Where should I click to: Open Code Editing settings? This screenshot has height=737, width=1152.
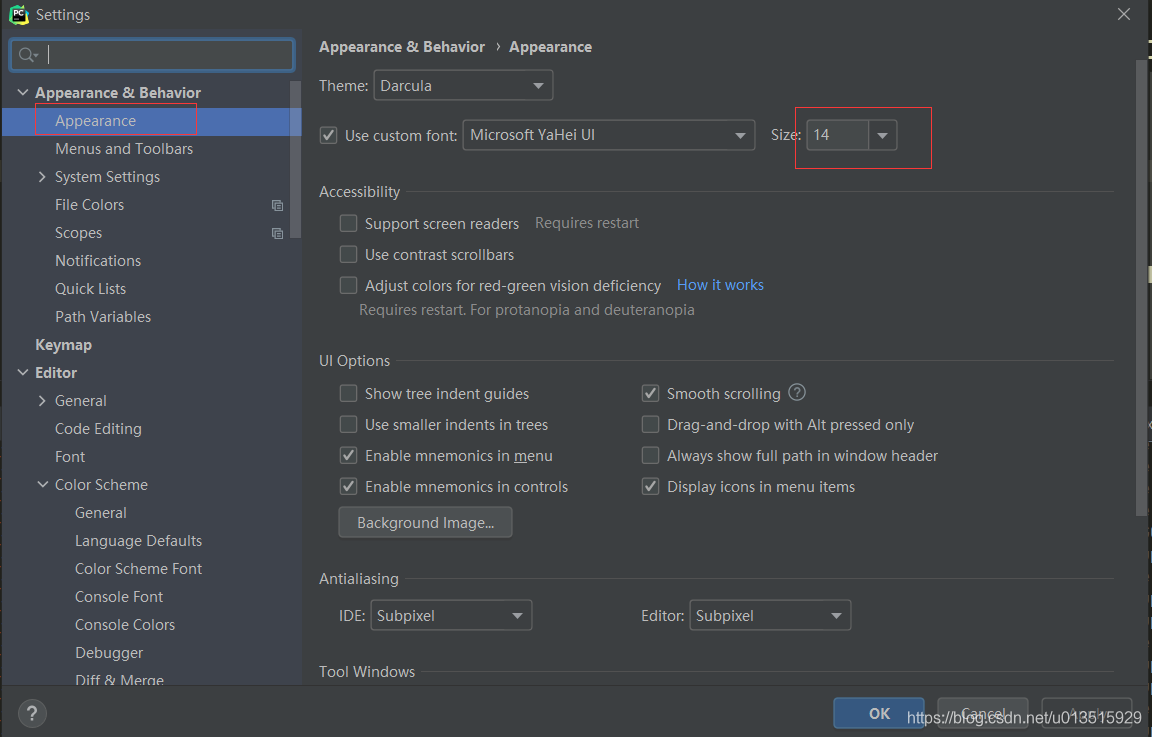(98, 429)
